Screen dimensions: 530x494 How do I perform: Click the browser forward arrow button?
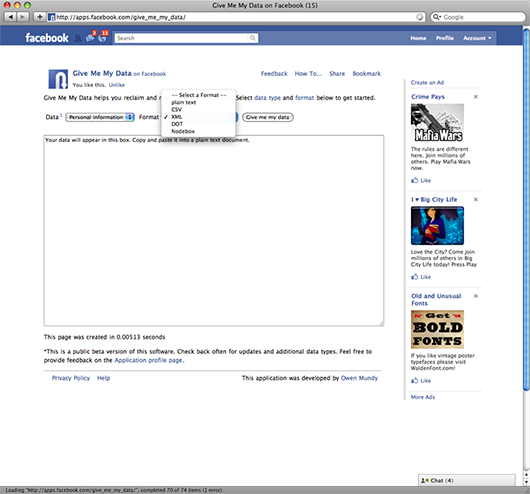tap(22, 17)
